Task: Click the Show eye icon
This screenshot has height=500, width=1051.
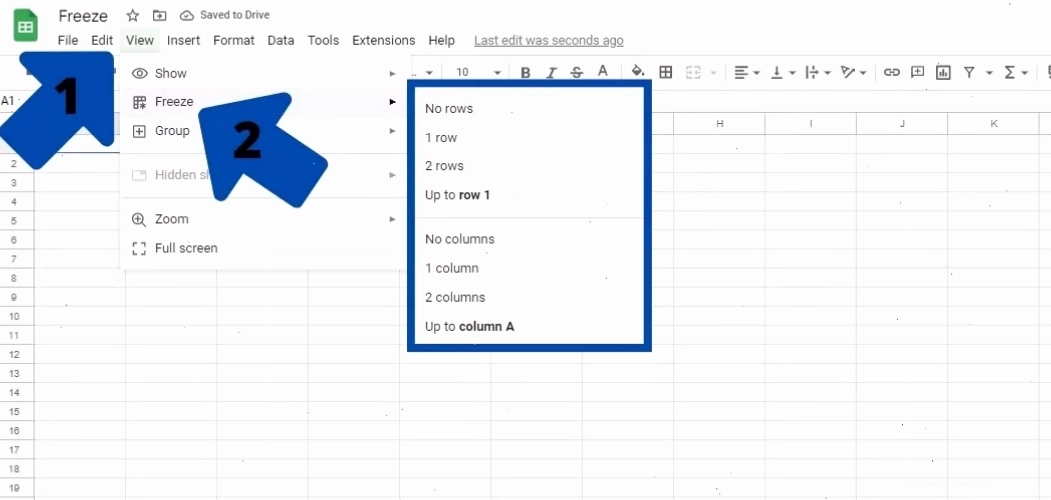Action: coord(139,73)
